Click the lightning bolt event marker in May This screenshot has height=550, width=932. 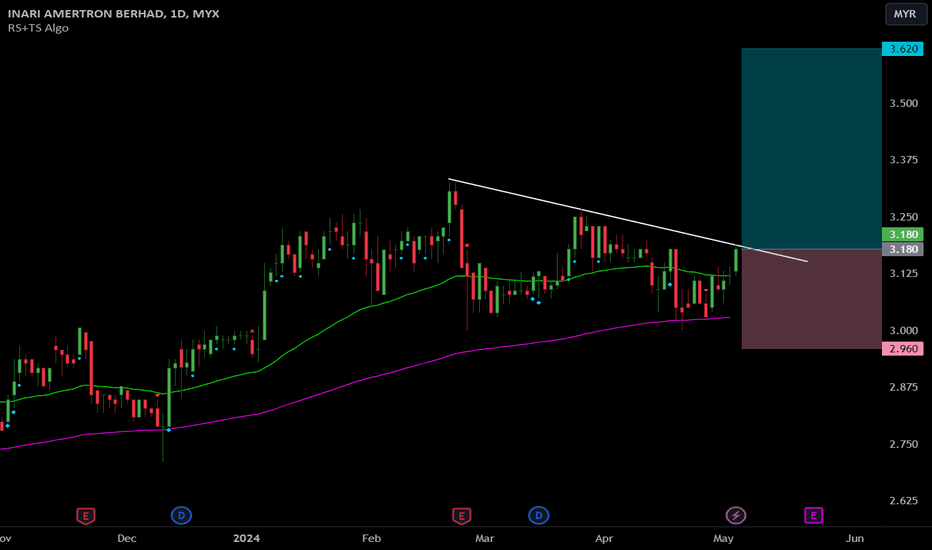pyautogui.click(x=736, y=515)
